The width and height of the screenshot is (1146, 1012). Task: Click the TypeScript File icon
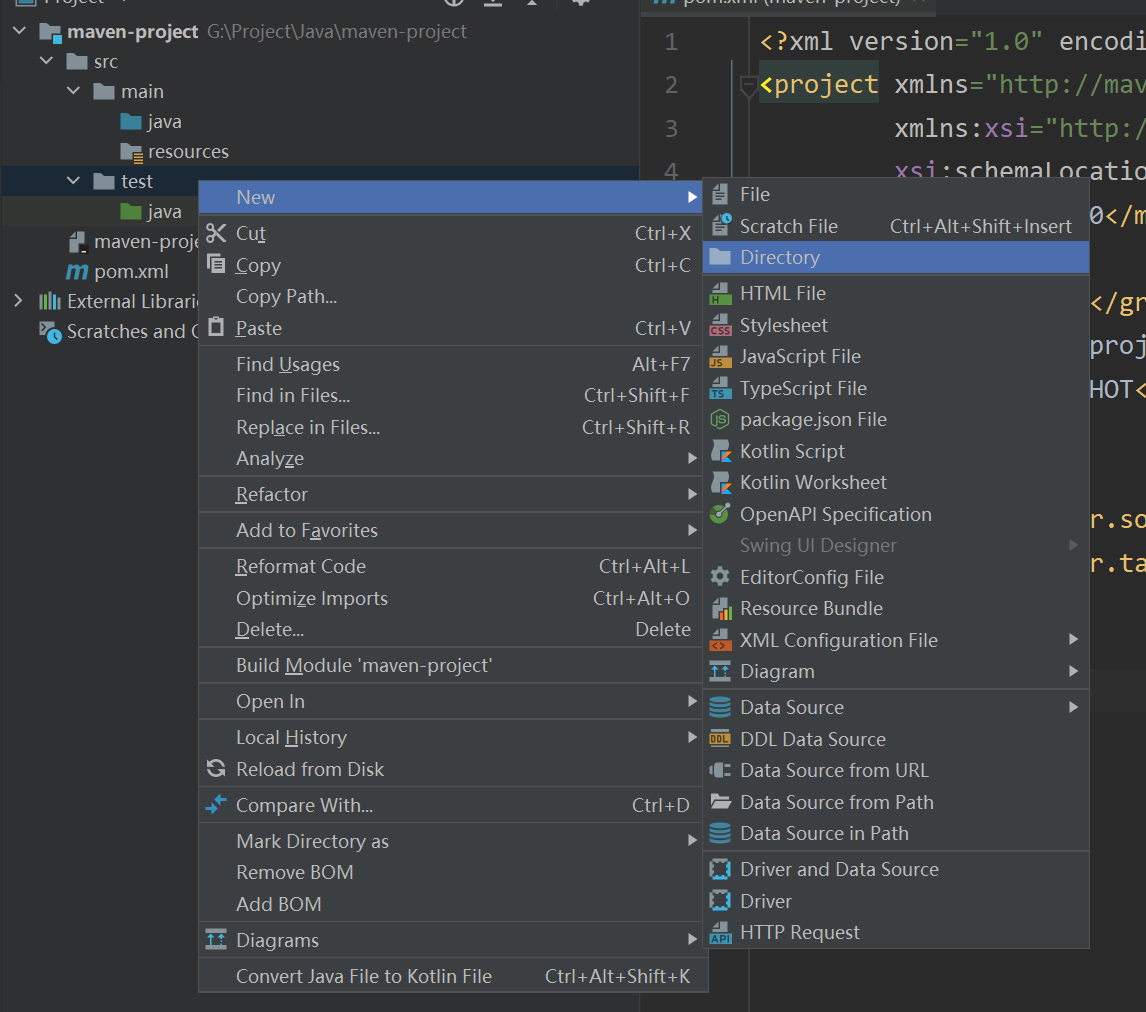720,388
